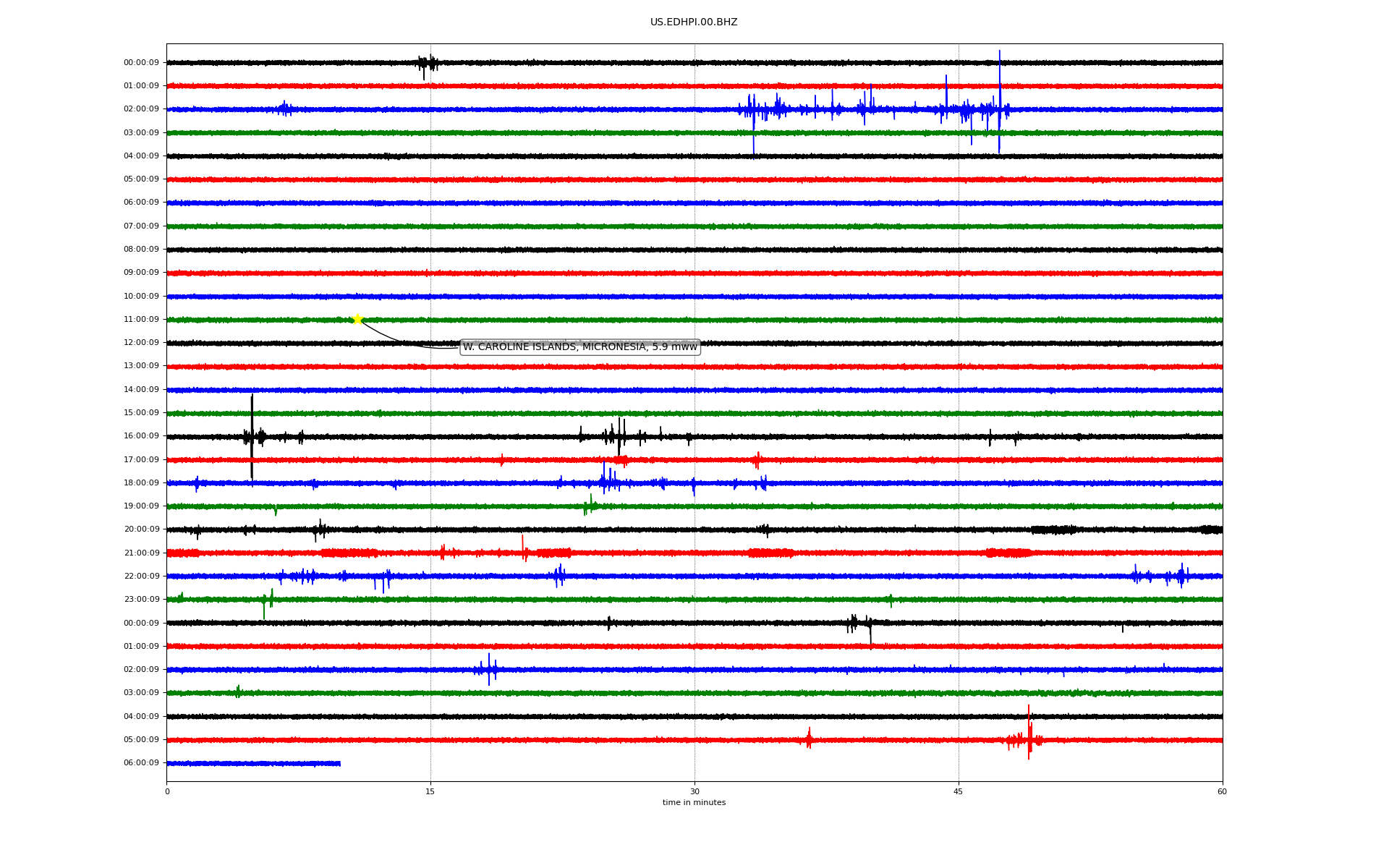1389x868 pixels.
Task: Click the 60 tick on x-axis
Action: coord(1222,791)
